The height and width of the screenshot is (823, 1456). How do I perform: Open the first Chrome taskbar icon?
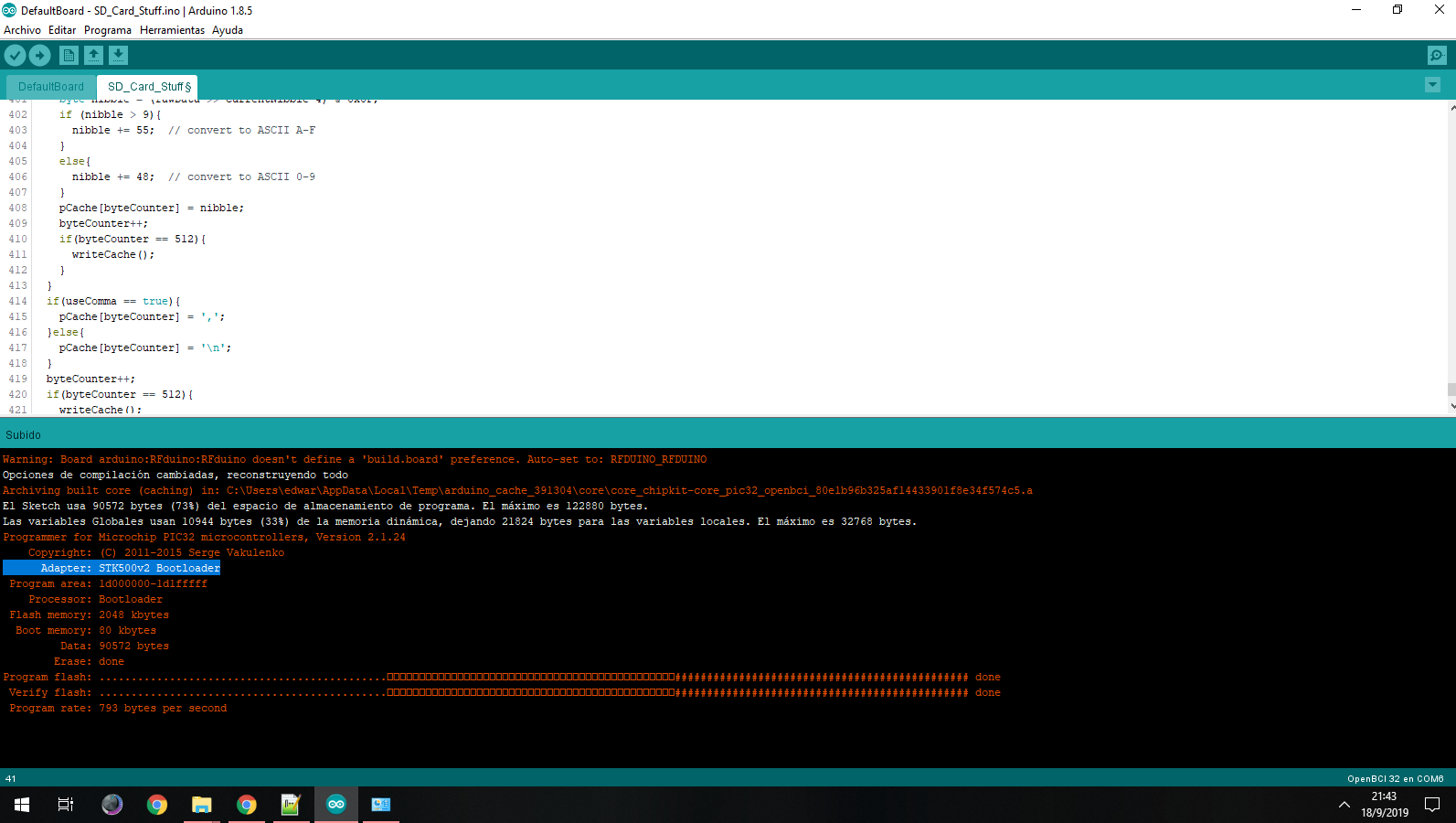click(x=157, y=805)
